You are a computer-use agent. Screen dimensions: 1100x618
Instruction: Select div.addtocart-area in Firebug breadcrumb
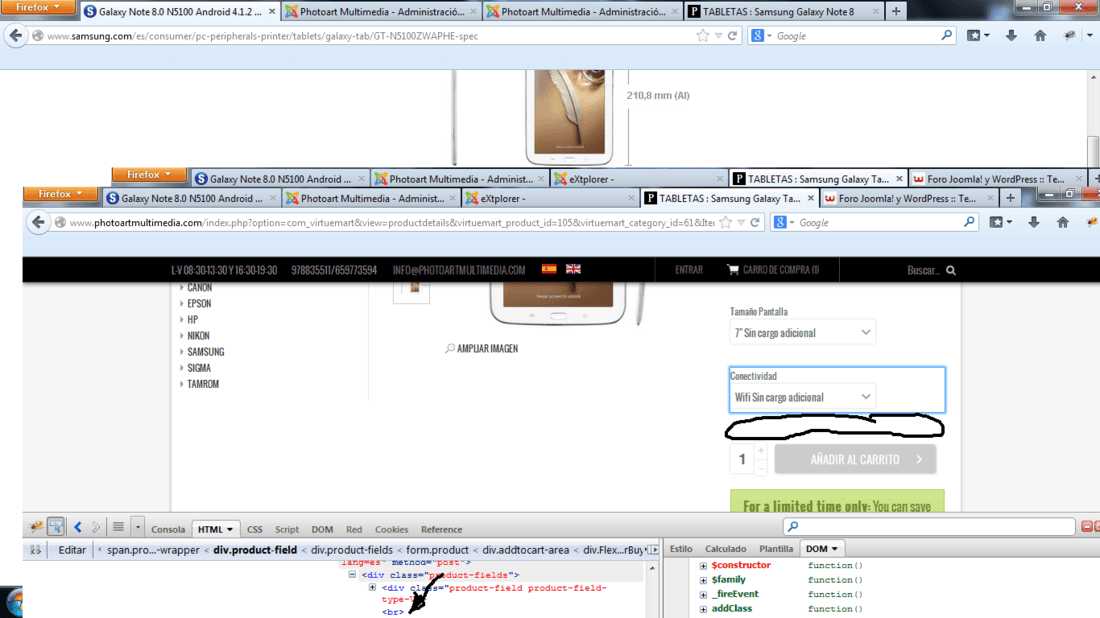point(525,550)
